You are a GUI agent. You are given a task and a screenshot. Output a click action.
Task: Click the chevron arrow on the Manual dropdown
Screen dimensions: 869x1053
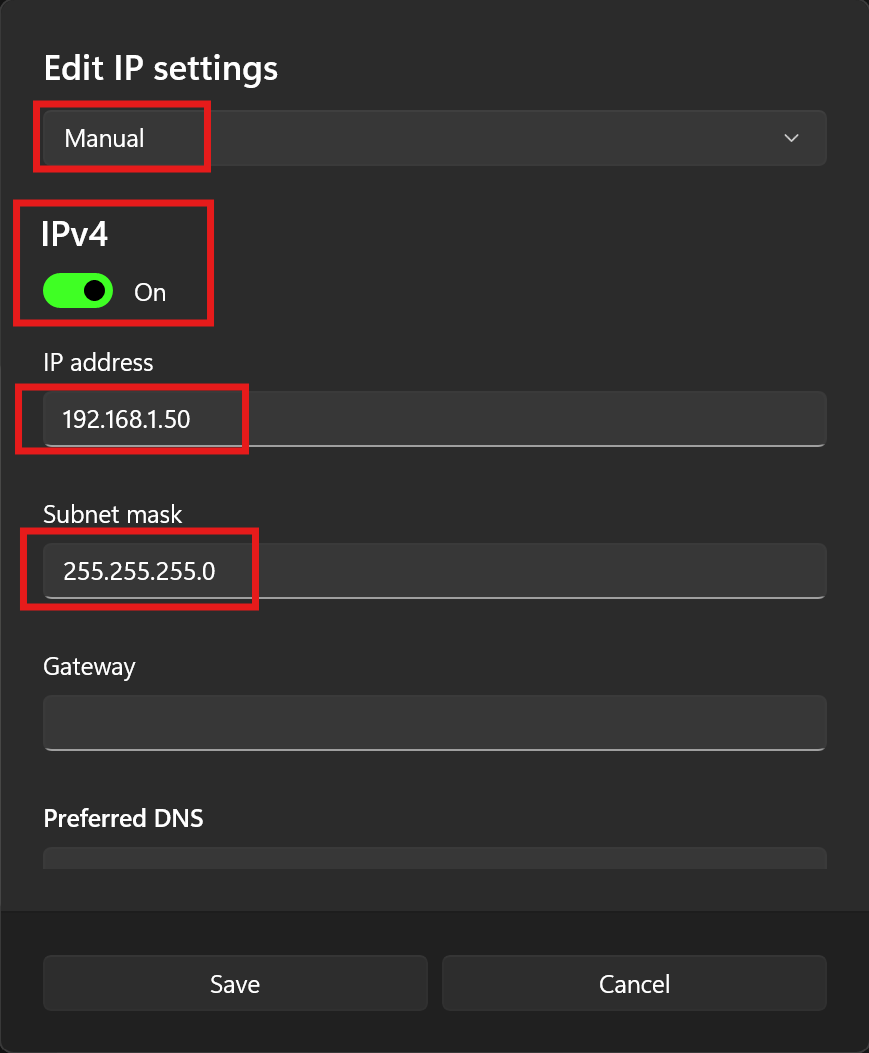pyautogui.click(x=792, y=138)
